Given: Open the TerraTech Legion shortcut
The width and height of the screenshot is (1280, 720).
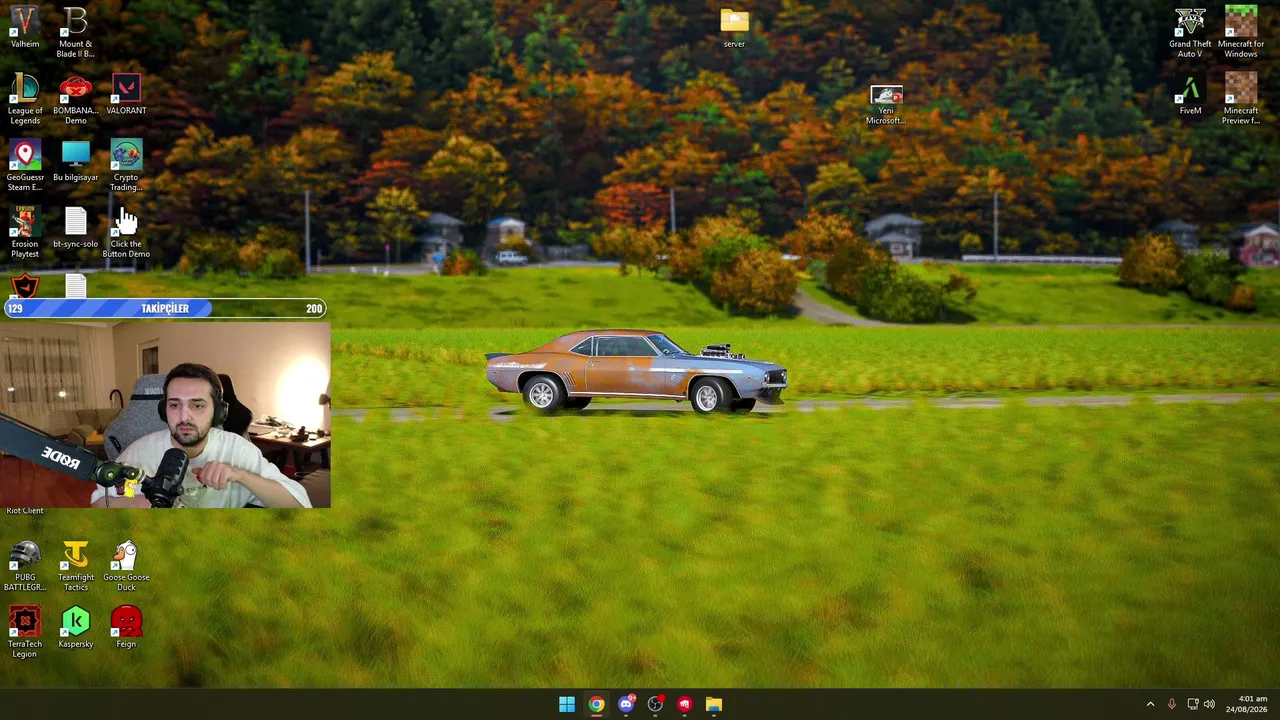Looking at the screenshot, I should click(25, 632).
